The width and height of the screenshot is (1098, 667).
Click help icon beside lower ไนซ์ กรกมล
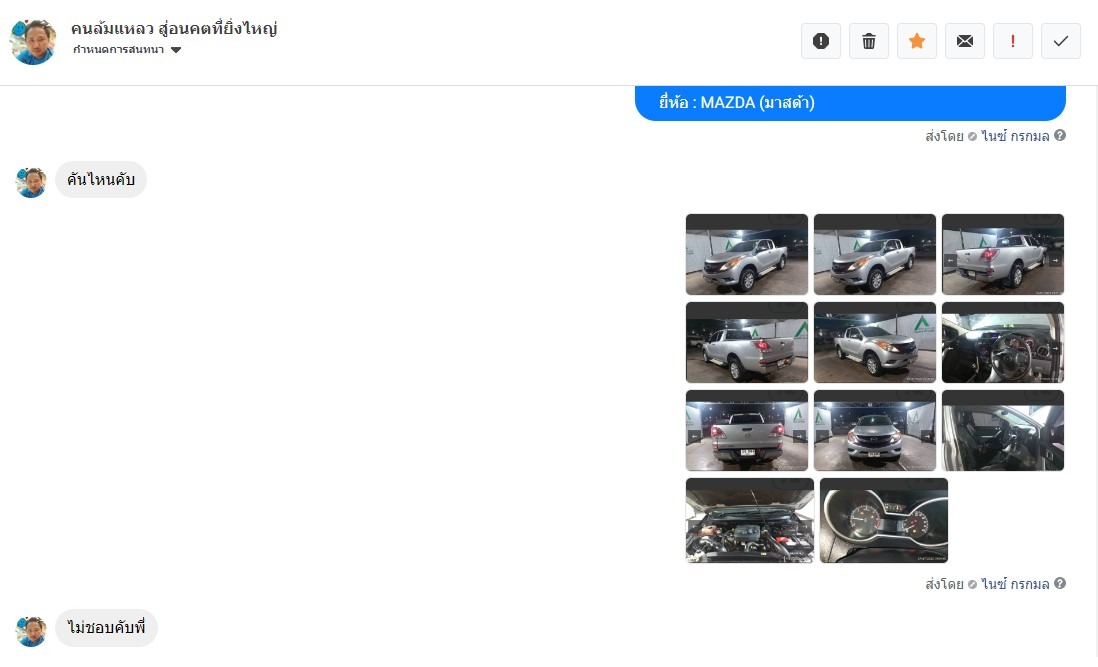click(x=1060, y=583)
